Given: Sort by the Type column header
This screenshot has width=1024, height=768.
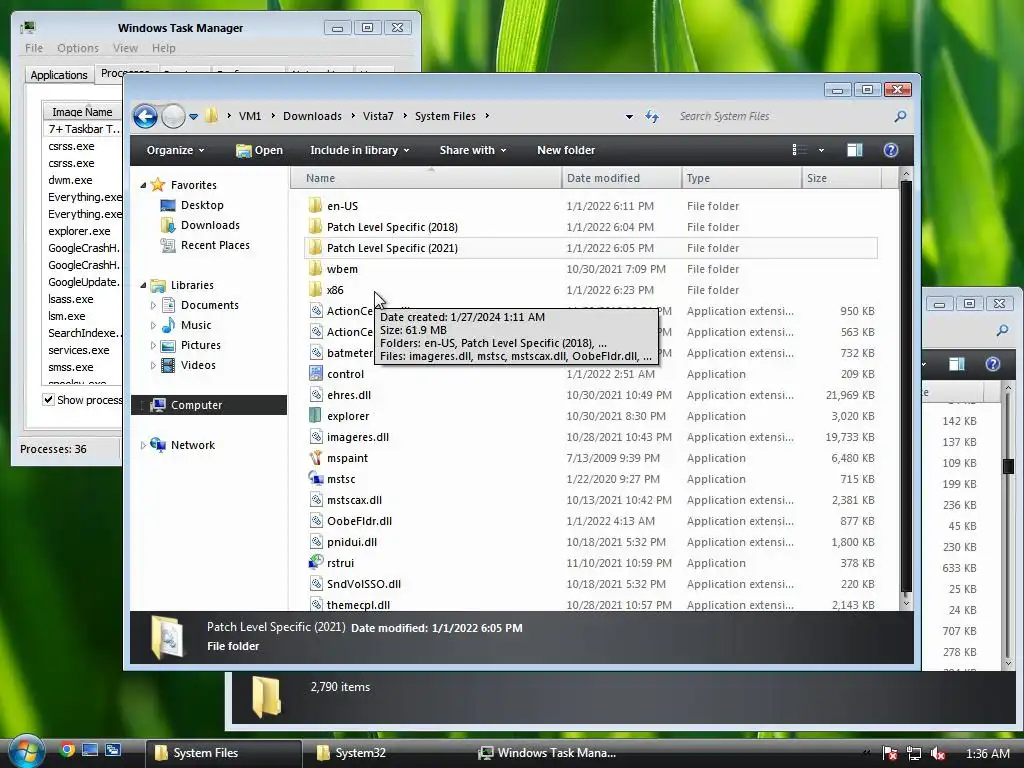Looking at the screenshot, I should click(741, 178).
